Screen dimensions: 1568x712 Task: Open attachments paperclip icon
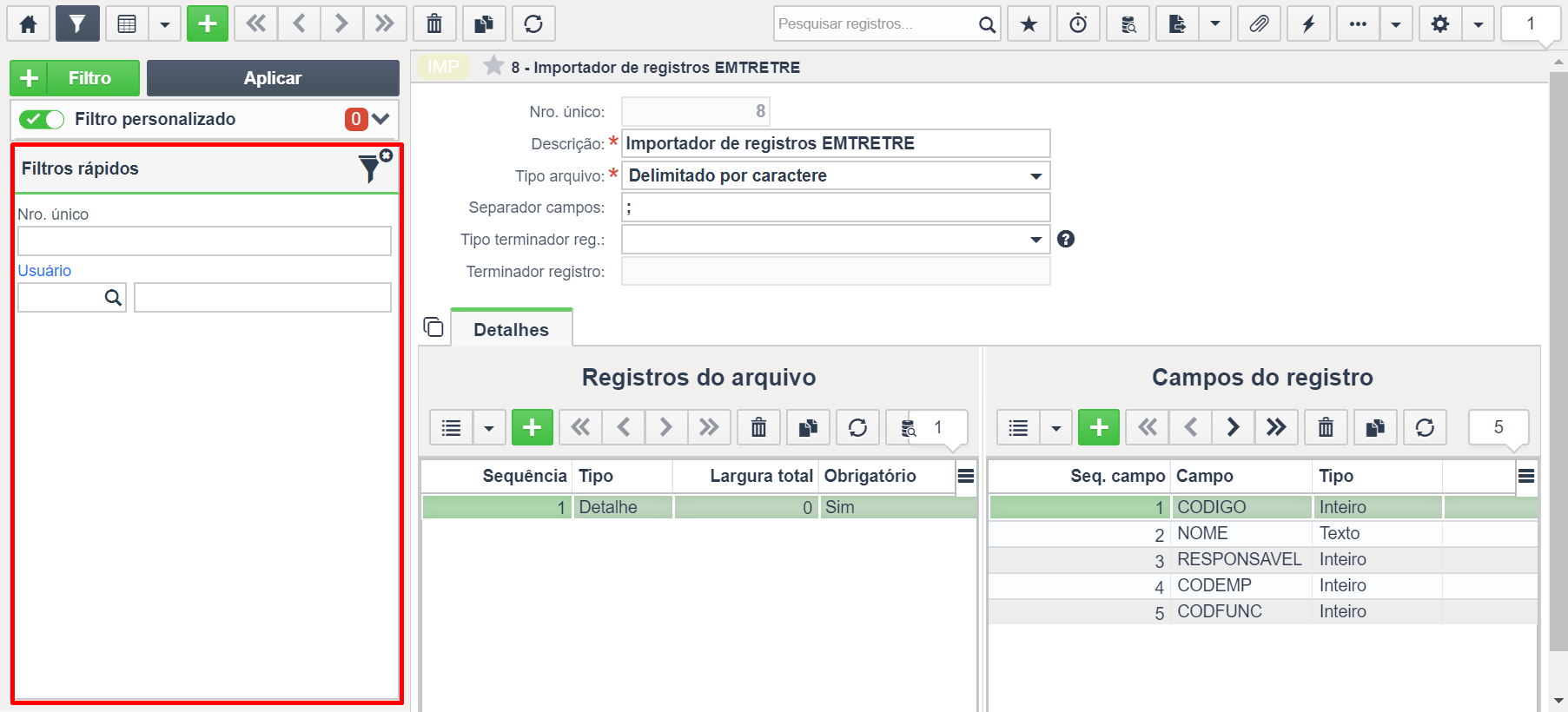tap(1259, 23)
